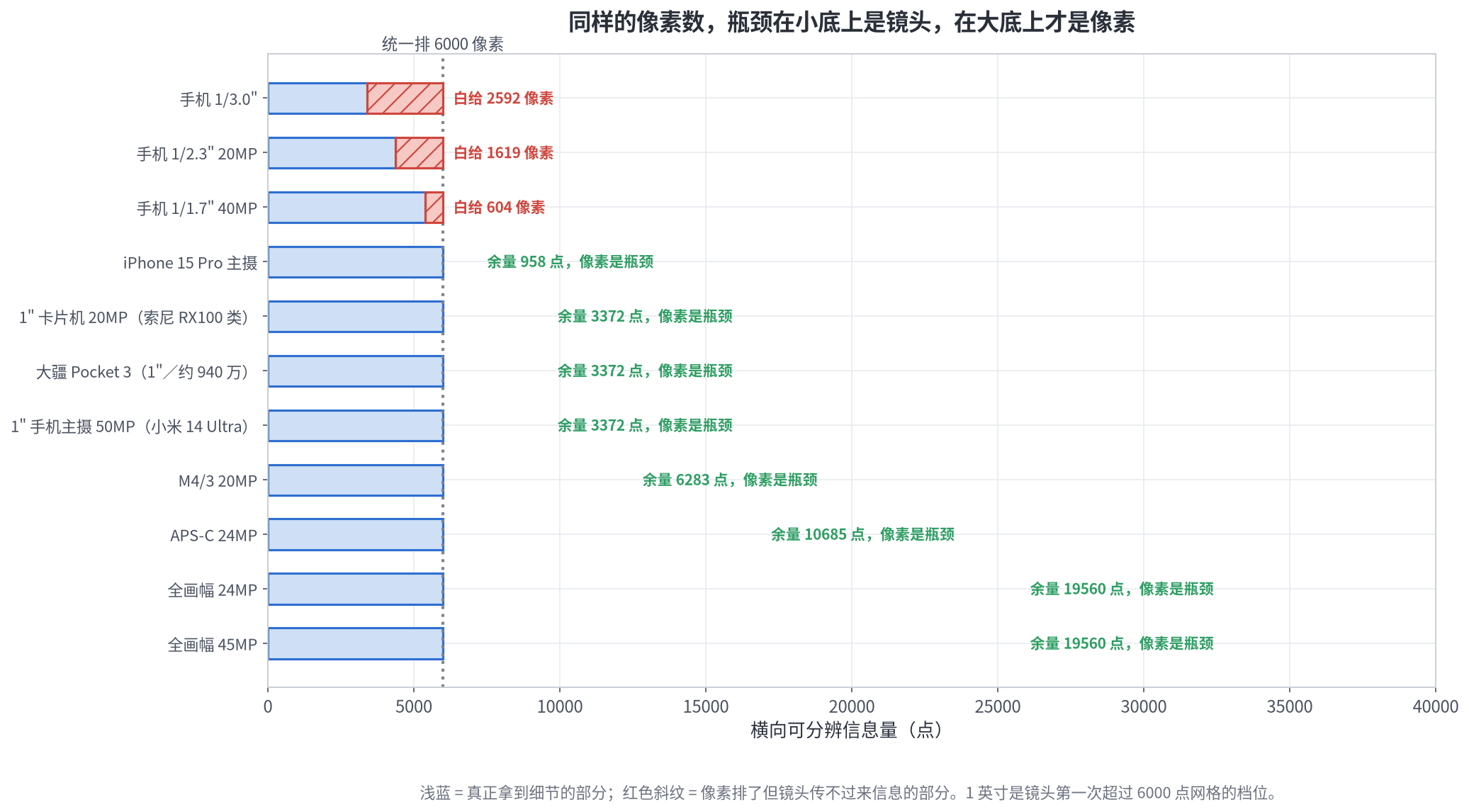Click the blue portion of 手机 1/2.3" 20MP bar

(332, 153)
